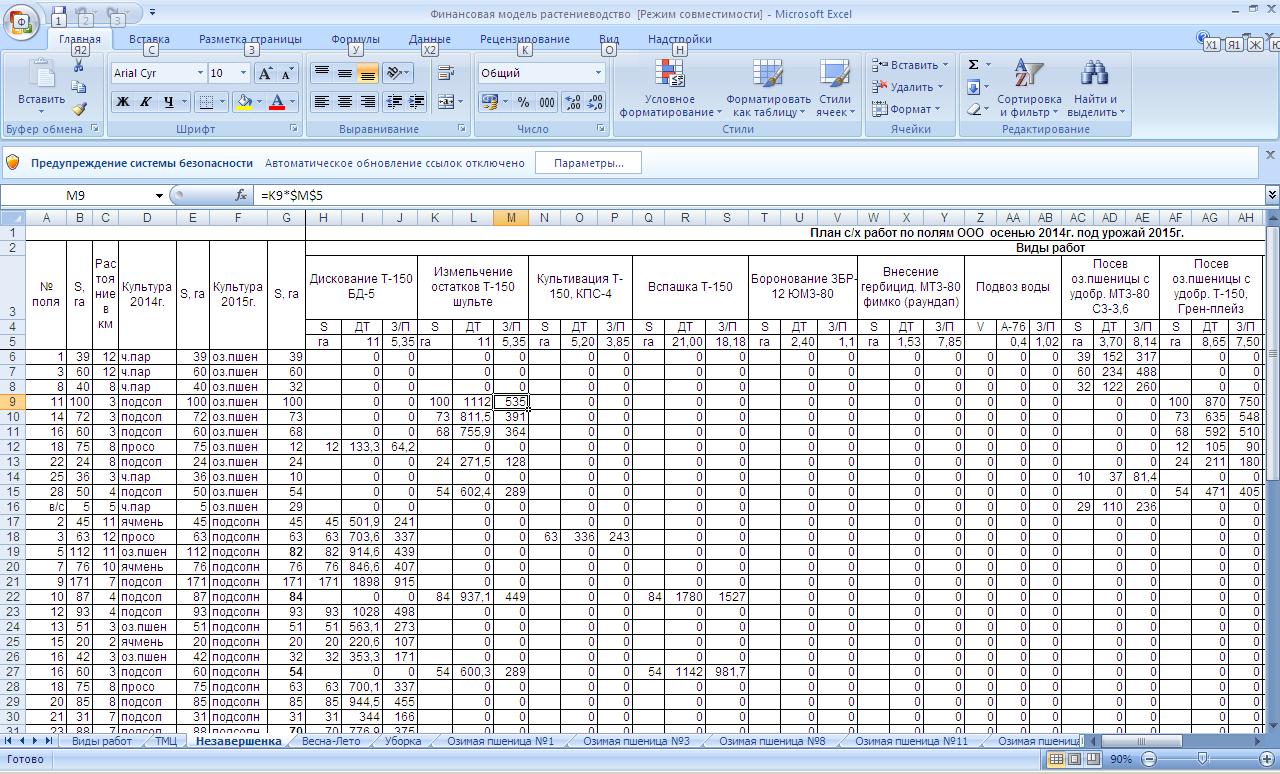Image resolution: width=1280 pixels, height=774 pixels.
Task: Open the Рецензирование ribbon tab
Action: point(524,39)
